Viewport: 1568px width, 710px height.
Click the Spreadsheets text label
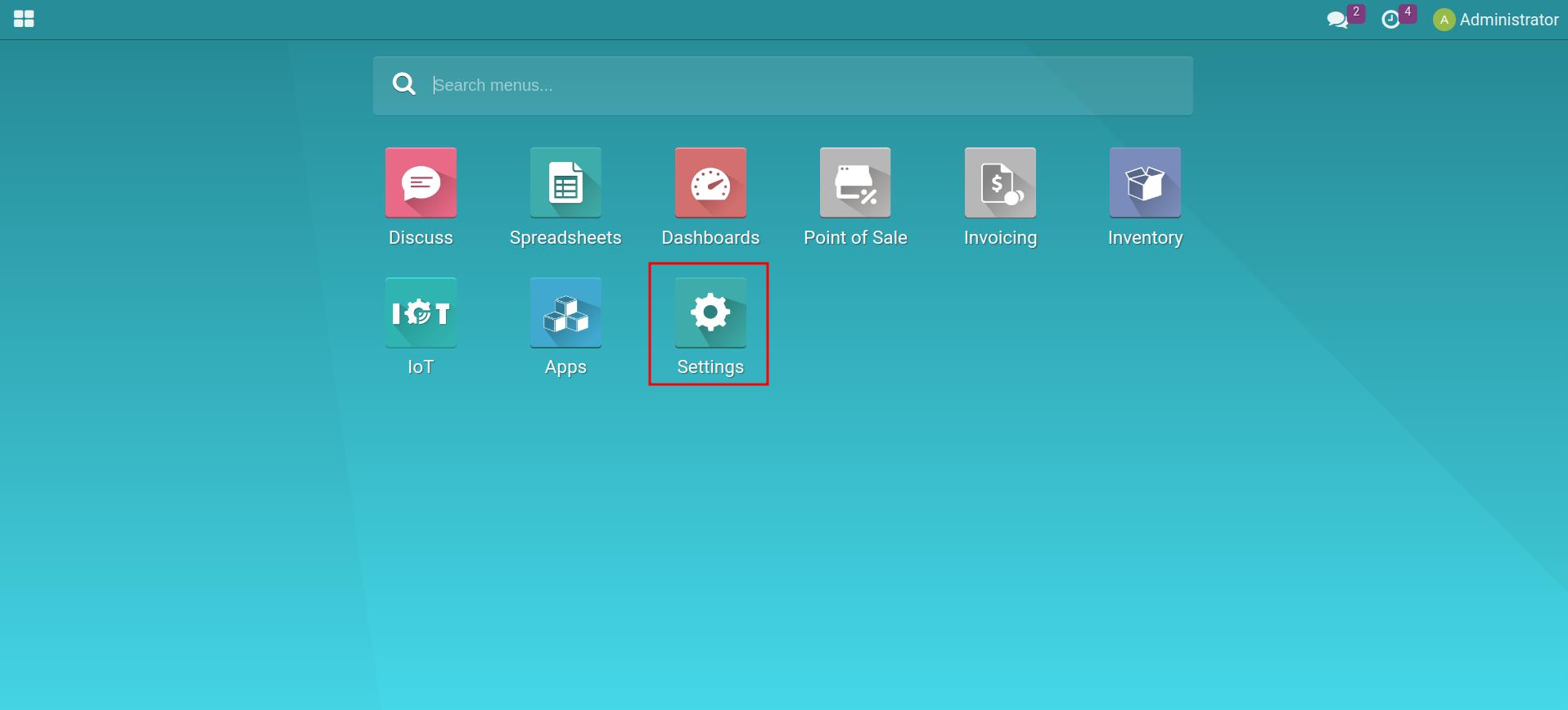coord(565,238)
